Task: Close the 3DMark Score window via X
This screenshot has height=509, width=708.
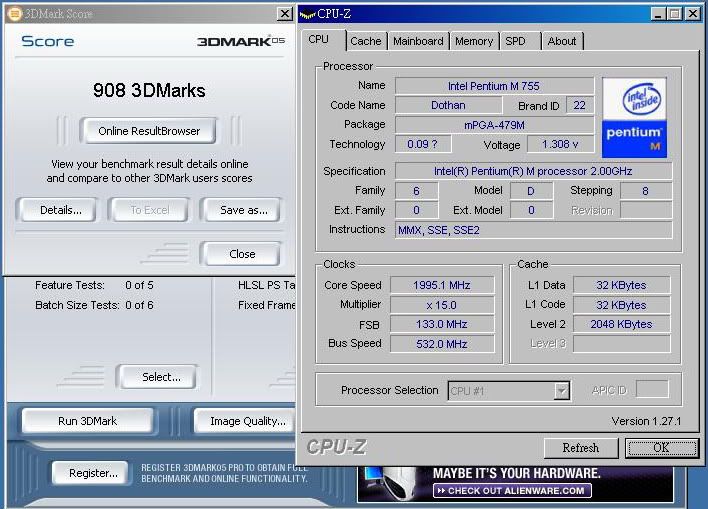Action: click(x=284, y=14)
